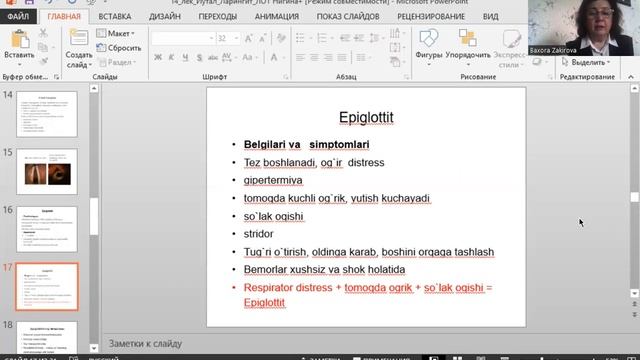Viewport: 640px width, 360px height.
Task: Switch to the ВСТАВКА ribbon tab
Action: (x=115, y=17)
